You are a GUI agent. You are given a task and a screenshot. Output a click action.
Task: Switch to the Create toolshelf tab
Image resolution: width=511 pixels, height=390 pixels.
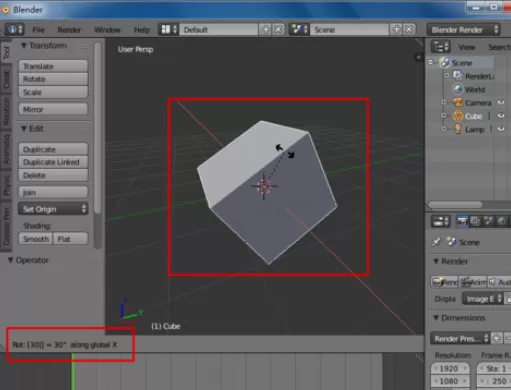click(6, 80)
